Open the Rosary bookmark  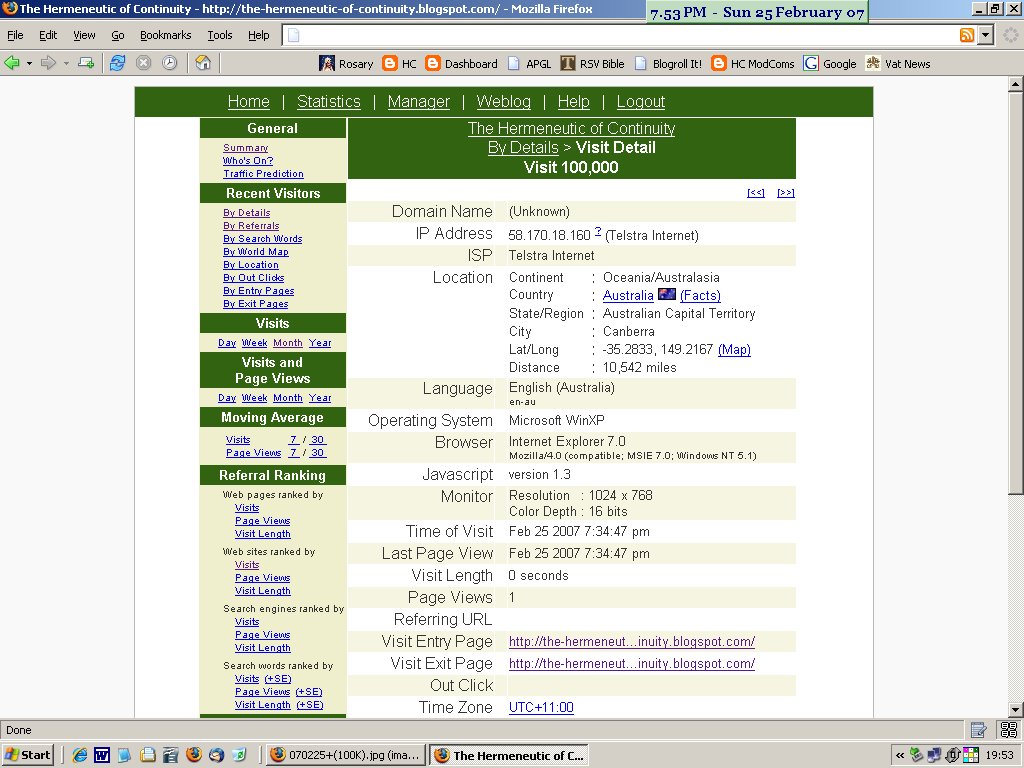pyautogui.click(x=345, y=63)
